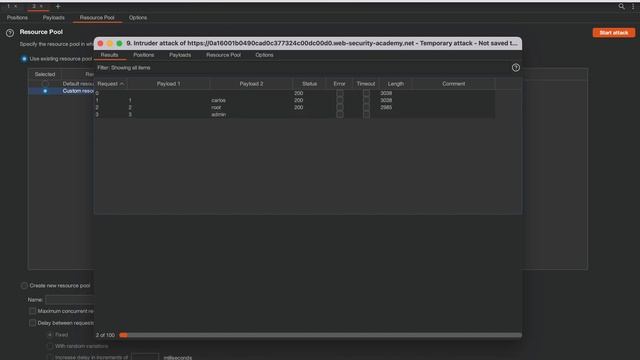Enable Maximum concurrent requests checkbox
Screen dimensions: 640x360
click(32, 311)
